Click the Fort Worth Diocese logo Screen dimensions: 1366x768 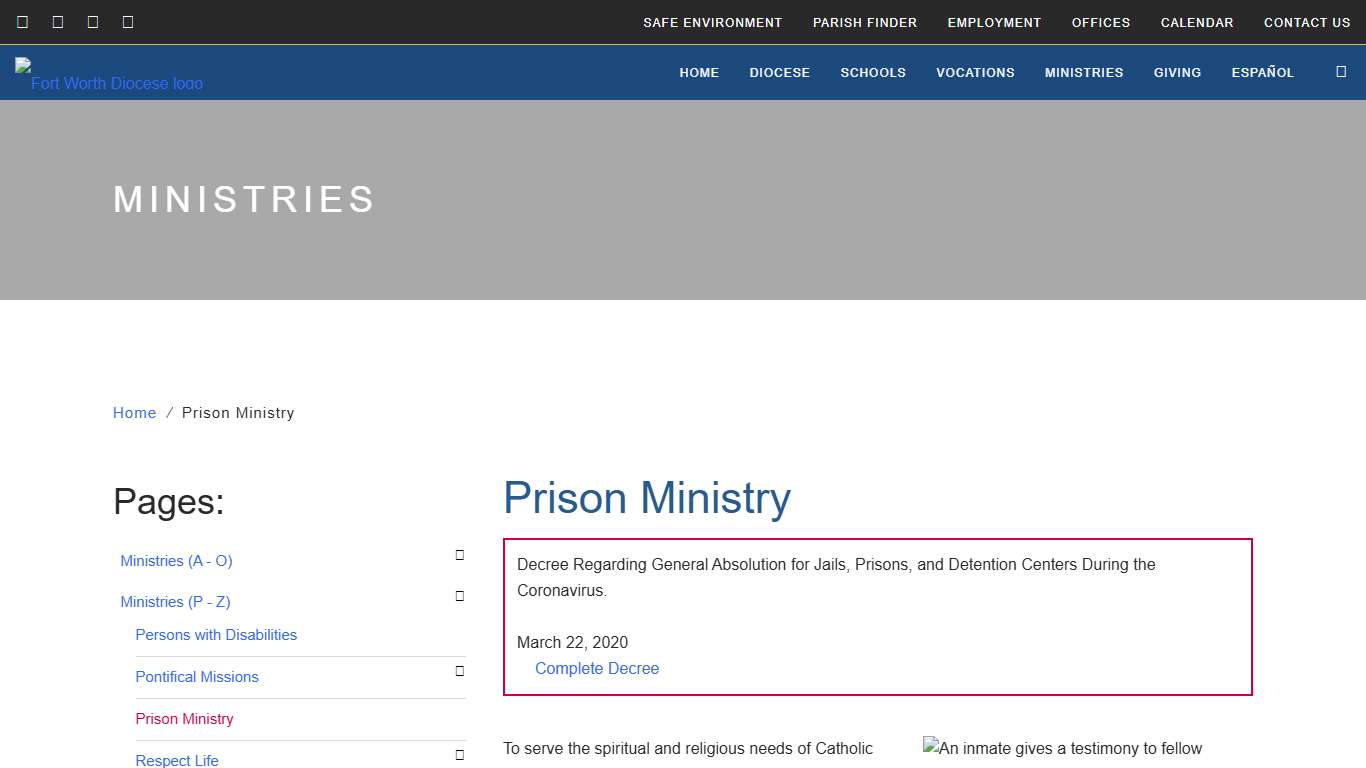108,71
